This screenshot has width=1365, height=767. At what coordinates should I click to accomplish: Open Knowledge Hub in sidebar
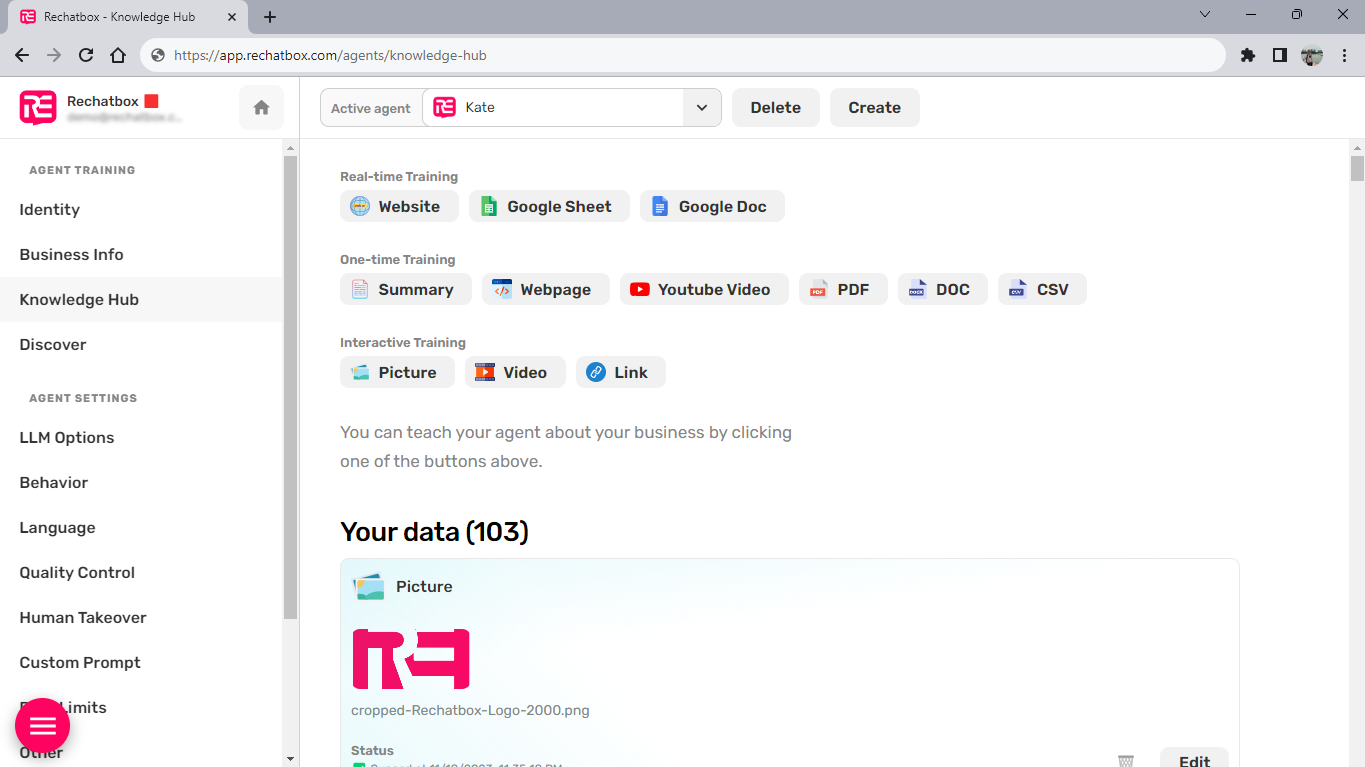coord(141,299)
